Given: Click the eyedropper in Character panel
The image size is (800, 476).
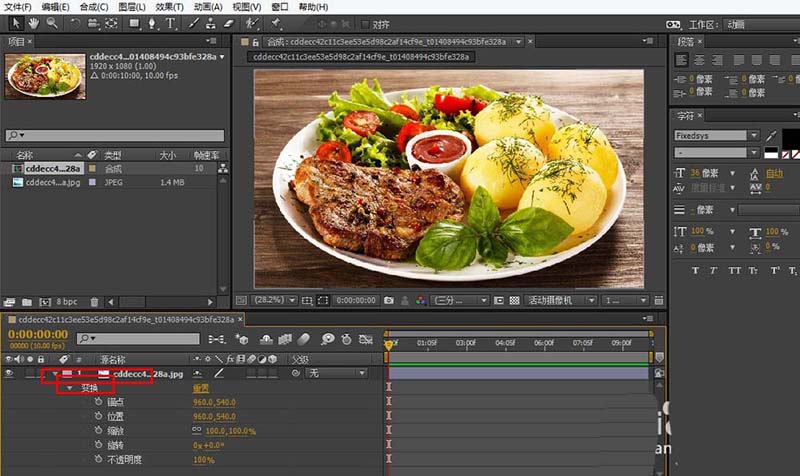Looking at the screenshot, I should tap(771, 136).
